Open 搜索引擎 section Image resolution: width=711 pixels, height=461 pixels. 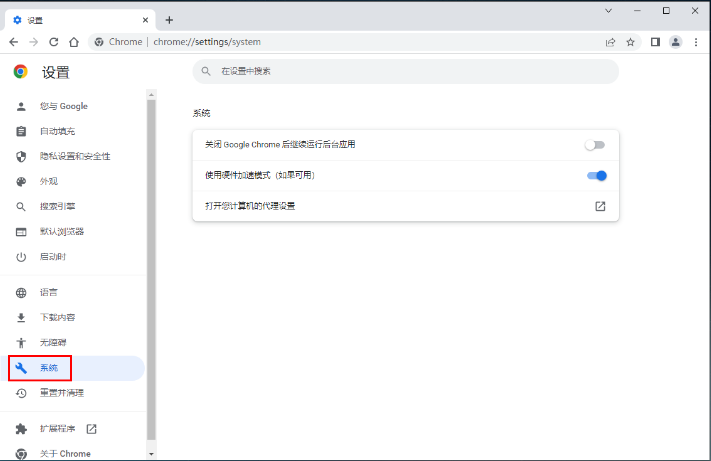[73, 206]
